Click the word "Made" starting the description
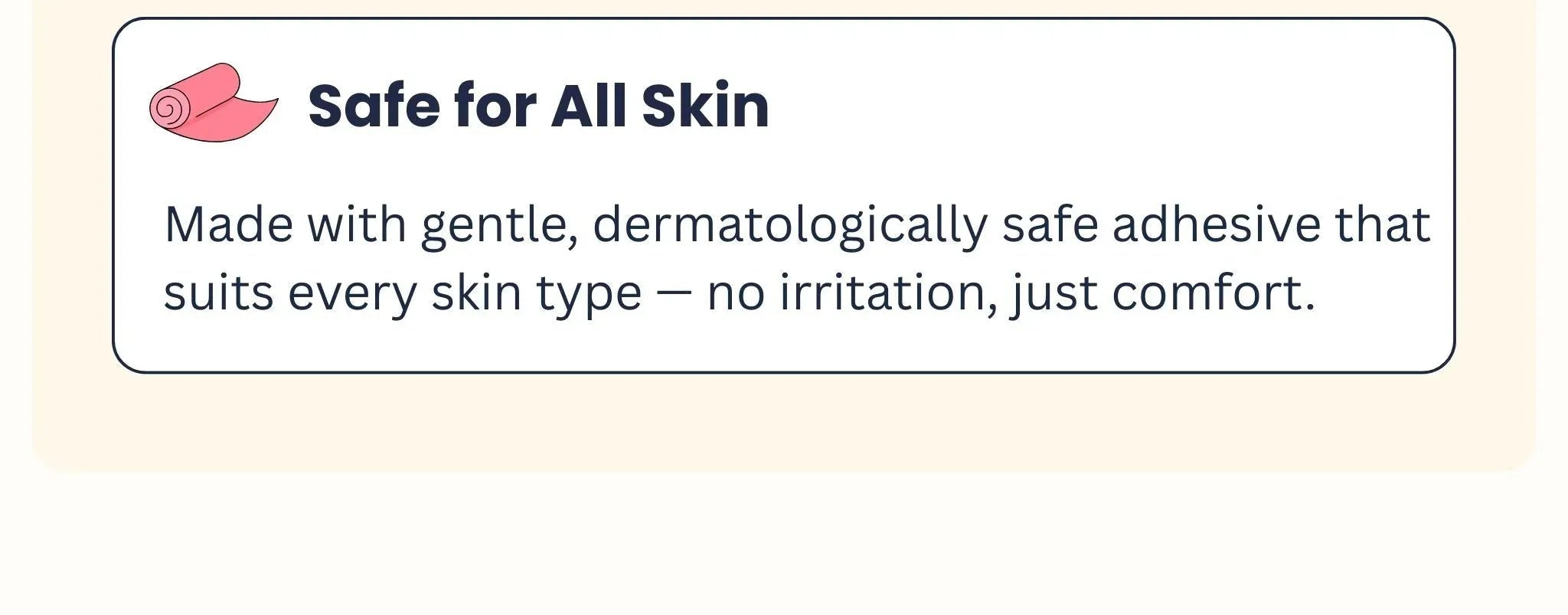Viewport: 1568px width, 615px height. click(228, 225)
